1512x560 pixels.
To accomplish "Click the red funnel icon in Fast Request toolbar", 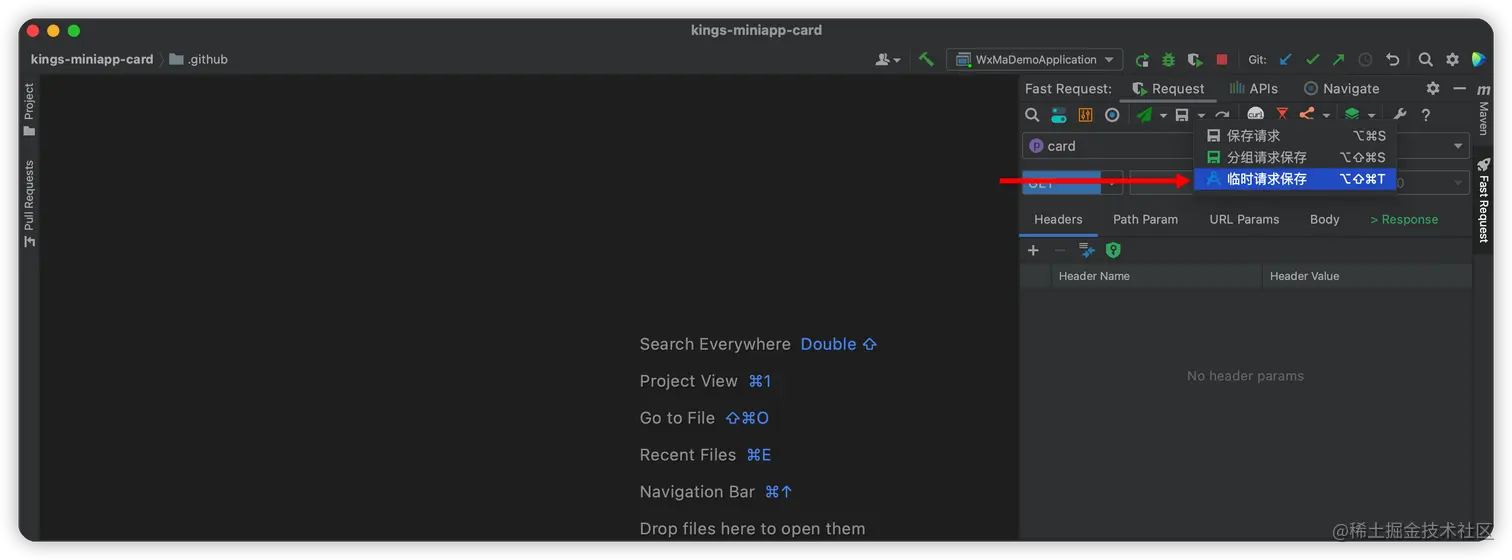I will [x=1282, y=115].
